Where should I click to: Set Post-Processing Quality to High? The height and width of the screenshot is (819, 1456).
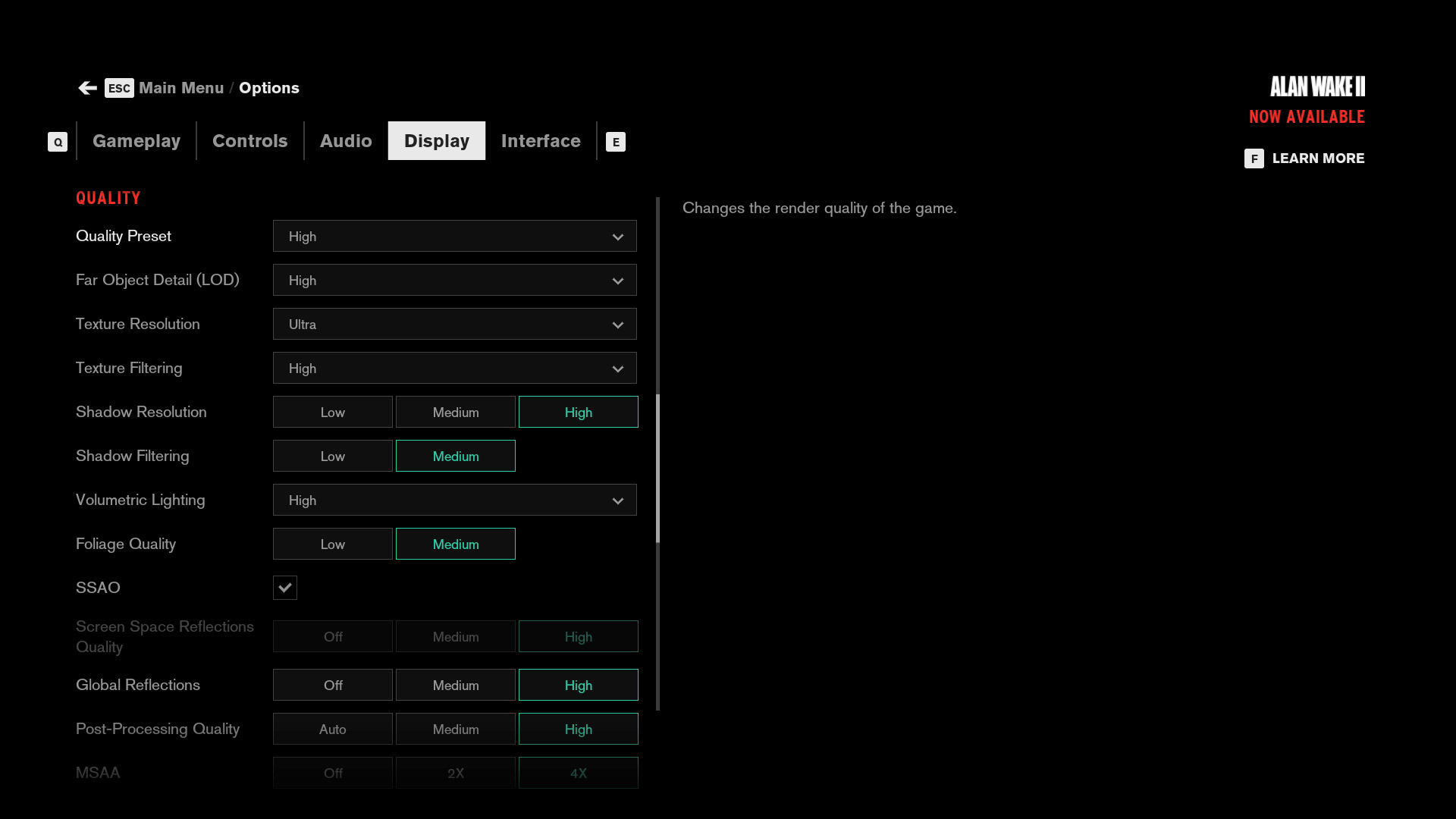[x=579, y=729]
